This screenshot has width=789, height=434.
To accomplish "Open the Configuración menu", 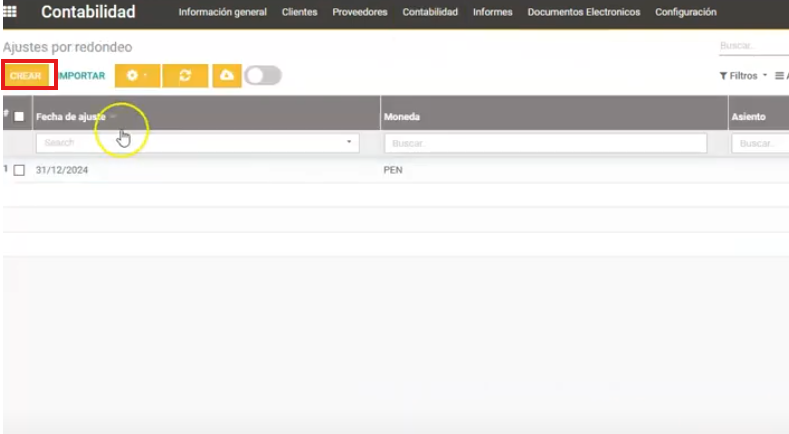I will 685,13.
